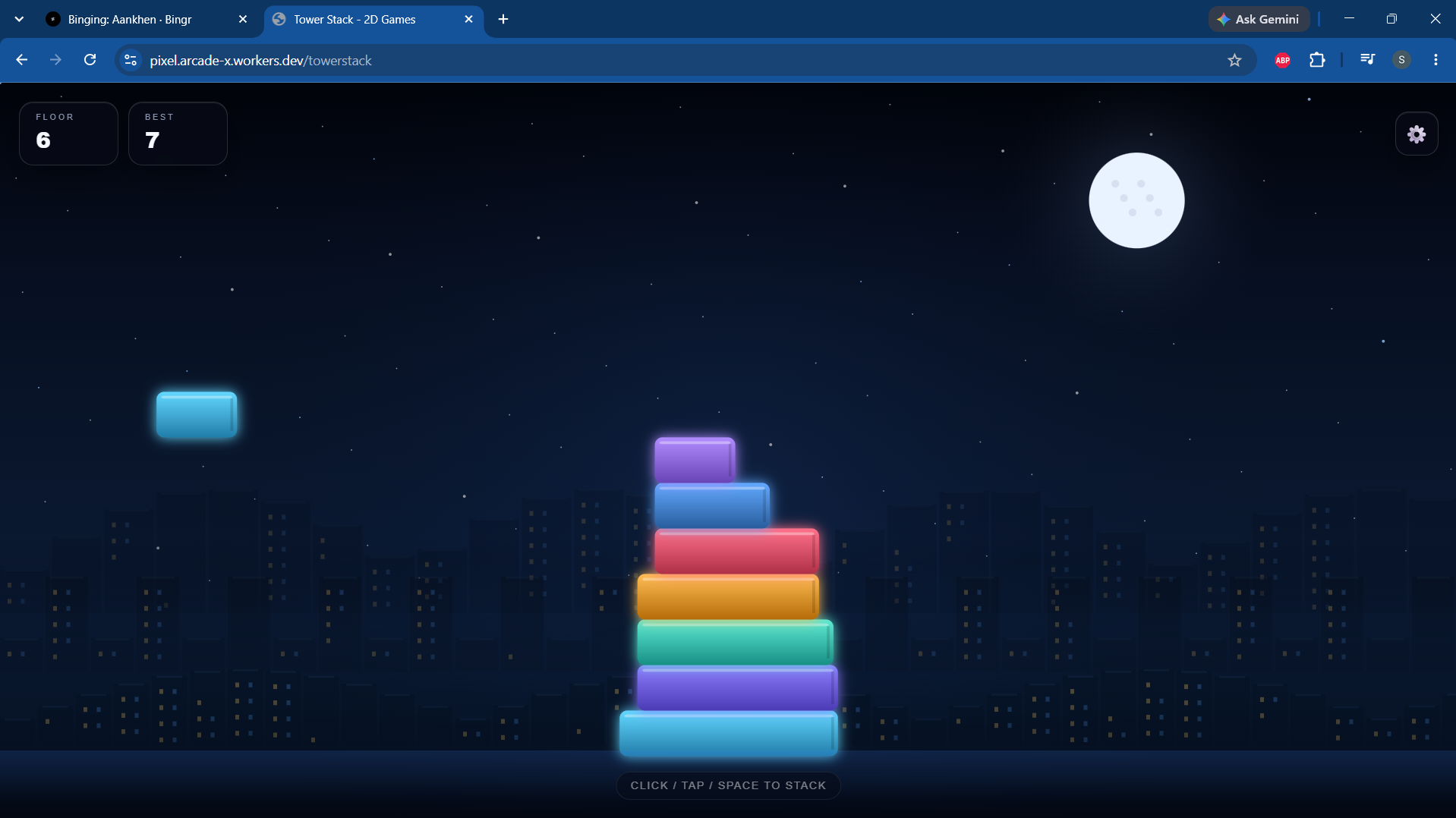Close the Binging: Aankhen tab
This screenshot has height=818, width=1456.
tap(243, 19)
